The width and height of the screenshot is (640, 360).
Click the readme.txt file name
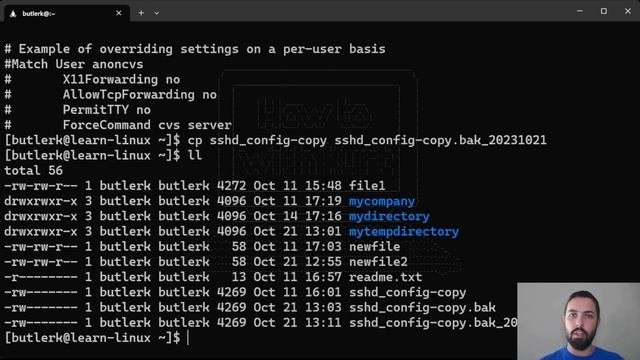(x=385, y=277)
